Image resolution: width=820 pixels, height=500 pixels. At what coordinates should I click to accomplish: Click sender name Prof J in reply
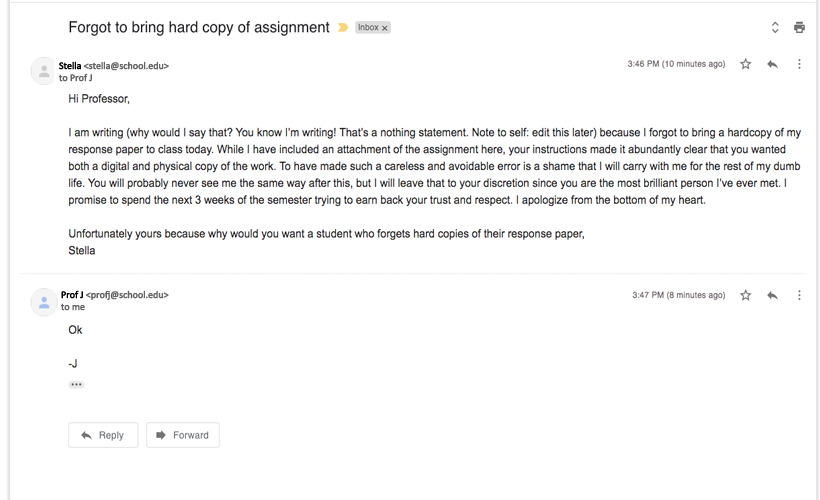tap(72, 295)
